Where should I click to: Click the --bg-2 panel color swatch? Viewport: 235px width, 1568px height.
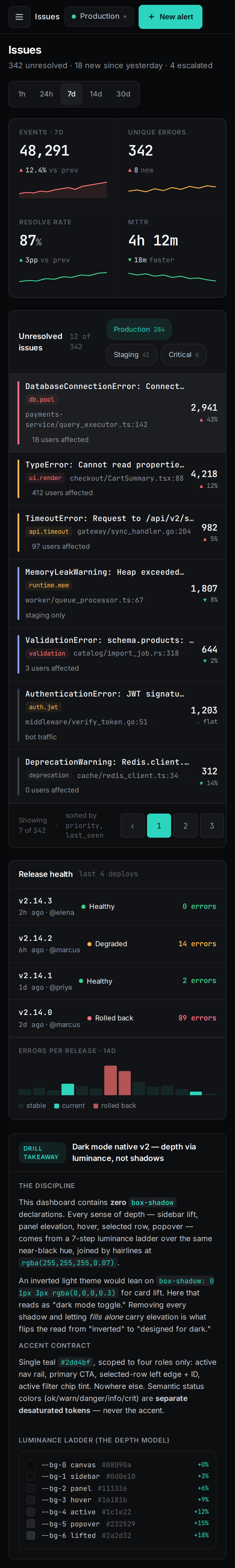pyautogui.click(x=30, y=1488)
